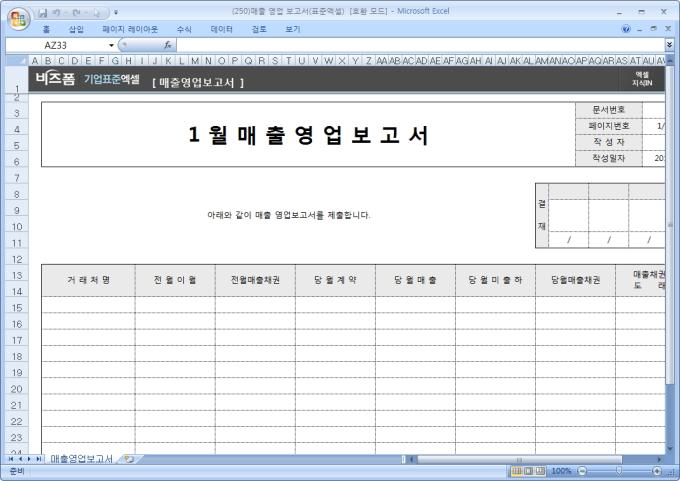Viewport: 680px width, 481px height.
Task: Click the zoom out minus button
Action: pyautogui.click(x=582, y=471)
